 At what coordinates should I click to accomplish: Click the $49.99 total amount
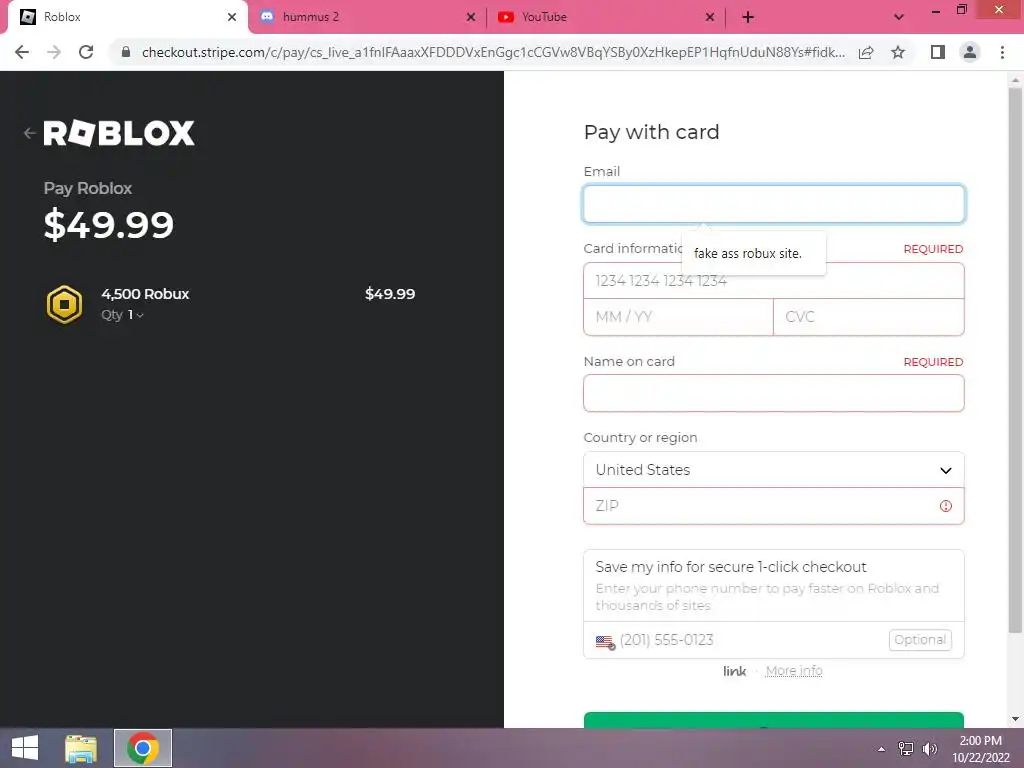point(108,224)
